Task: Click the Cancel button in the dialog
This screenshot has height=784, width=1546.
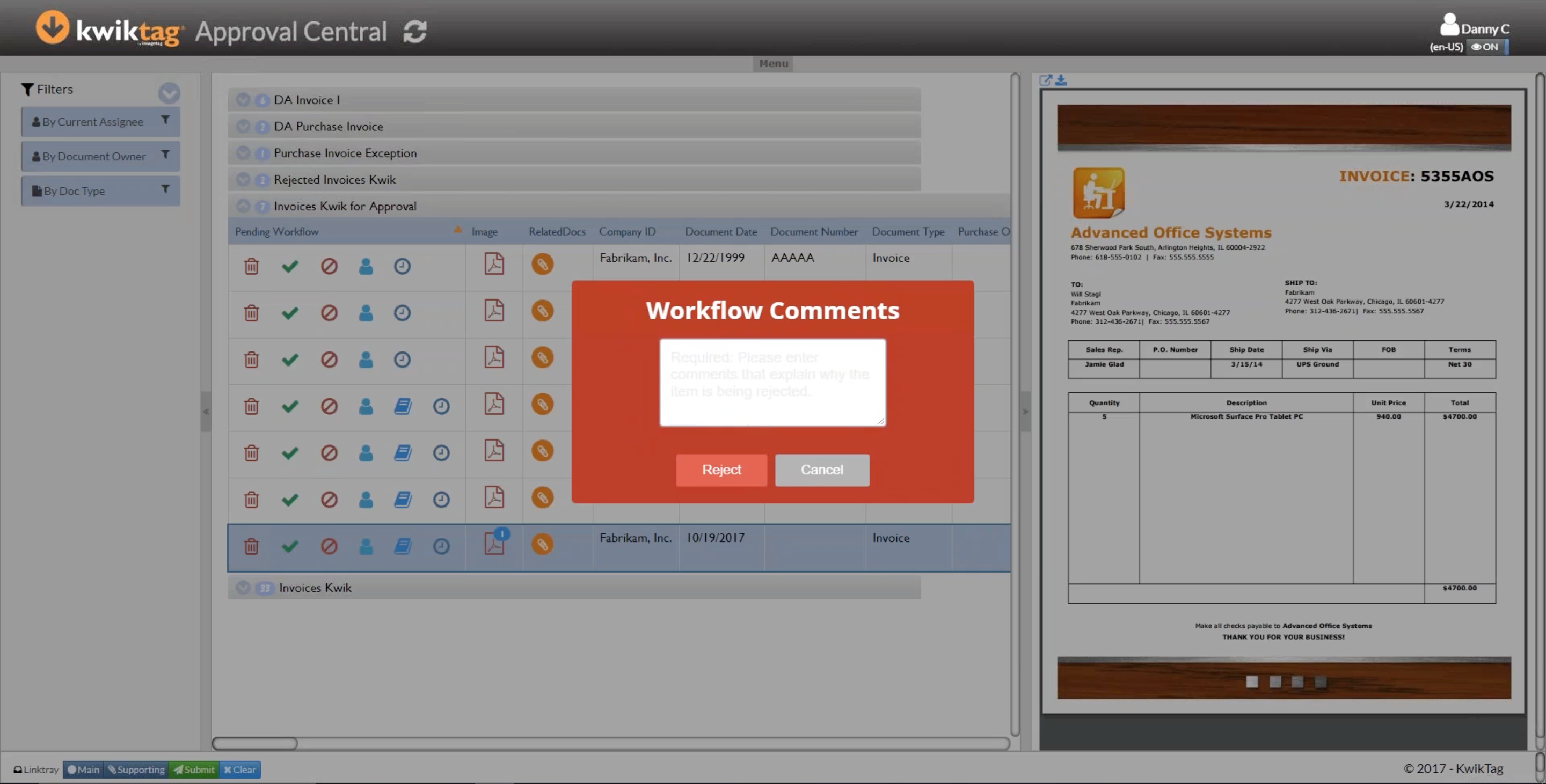Action: (822, 470)
